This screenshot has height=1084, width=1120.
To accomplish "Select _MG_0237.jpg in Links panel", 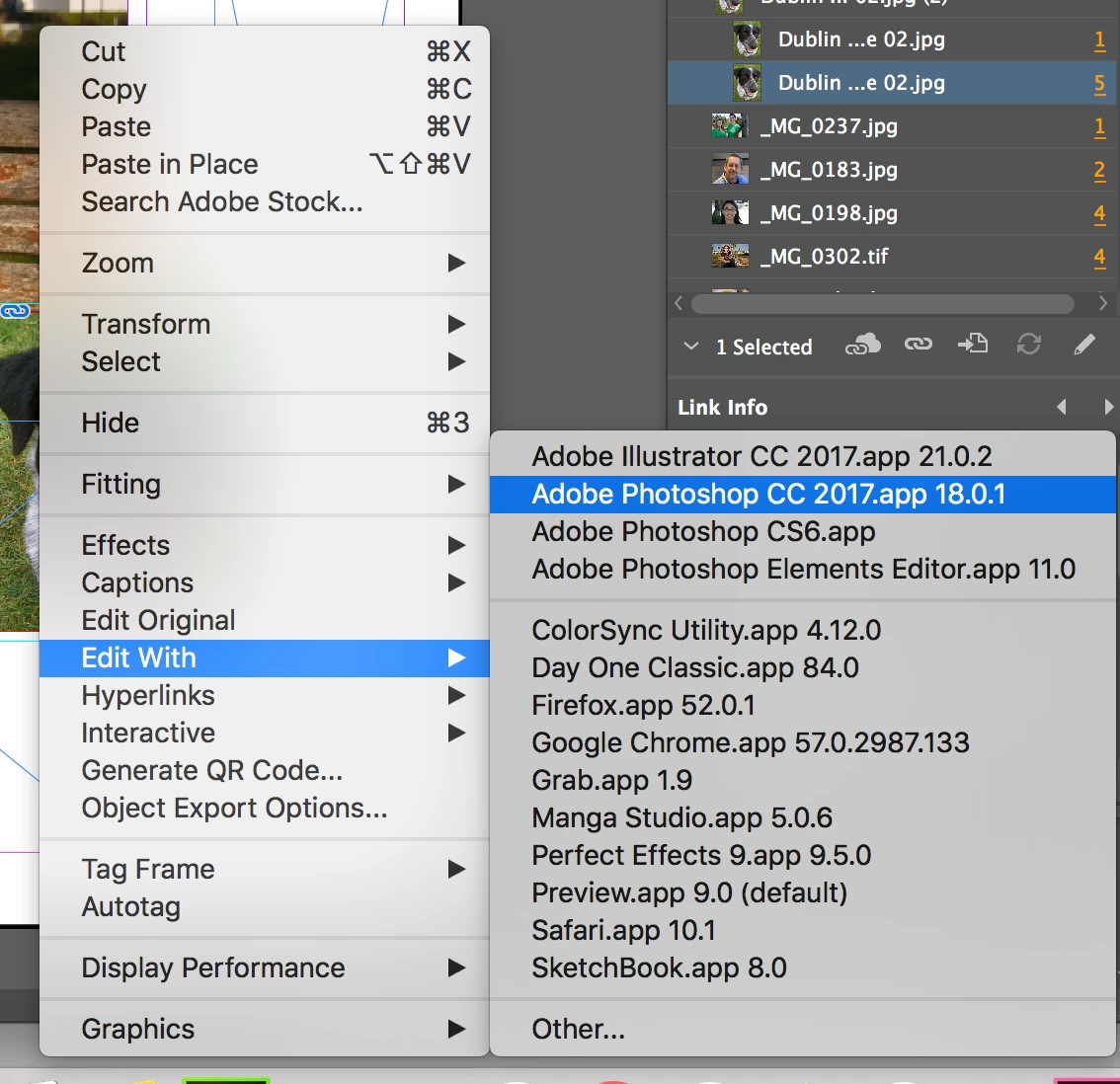I will click(892, 126).
